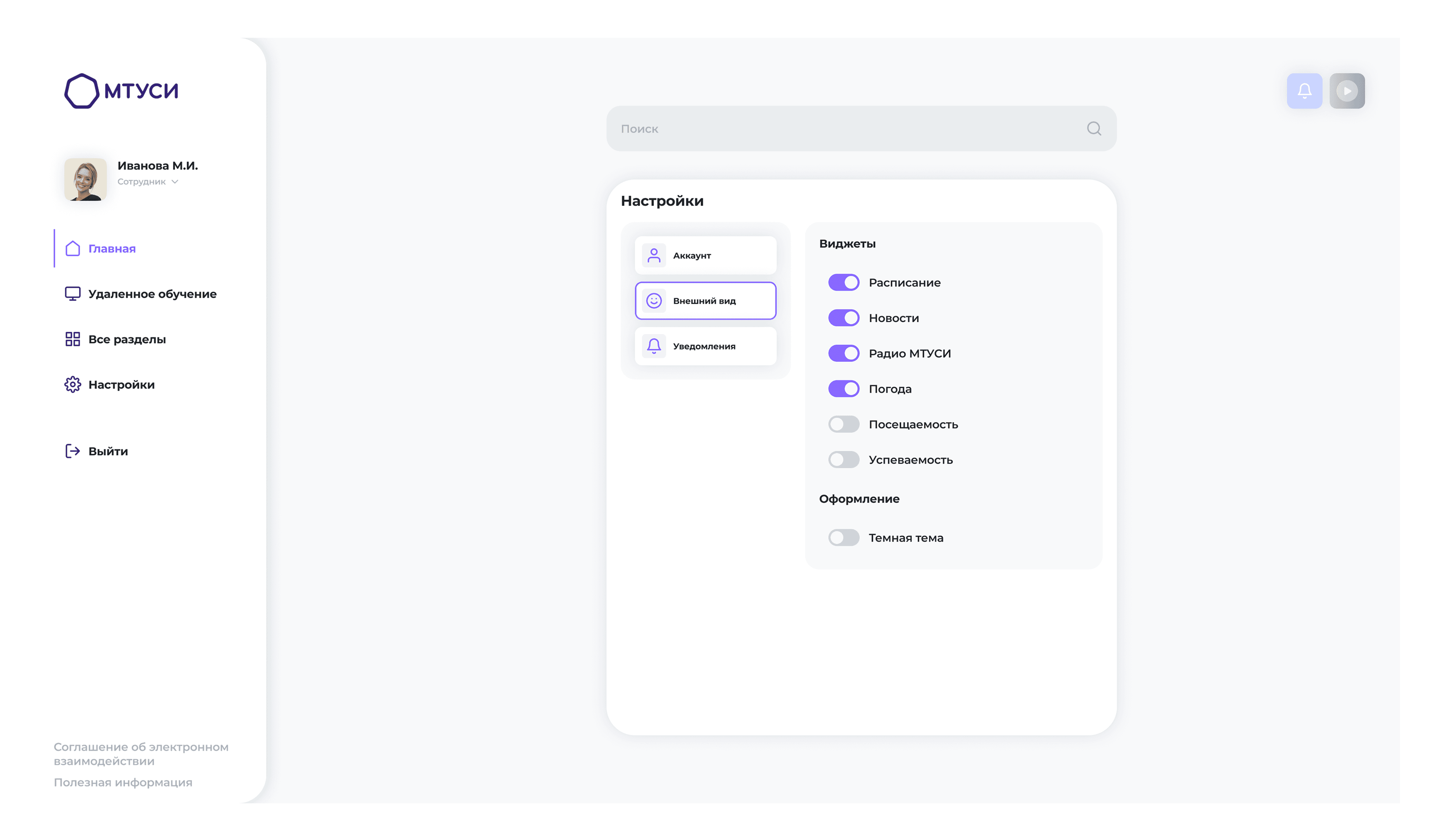Click the Поиск input field
The width and height of the screenshot is (1440, 840).
pyautogui.click(x=846, y=129)
